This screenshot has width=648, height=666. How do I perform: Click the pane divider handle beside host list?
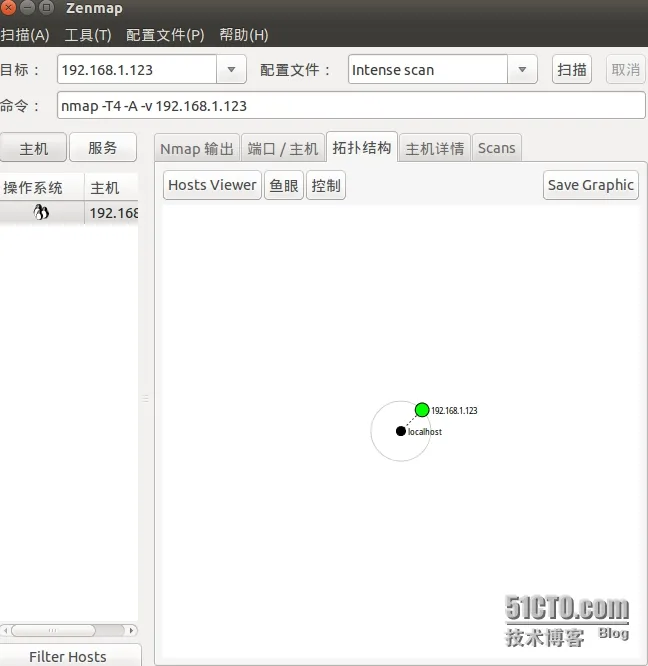point(145,398)
